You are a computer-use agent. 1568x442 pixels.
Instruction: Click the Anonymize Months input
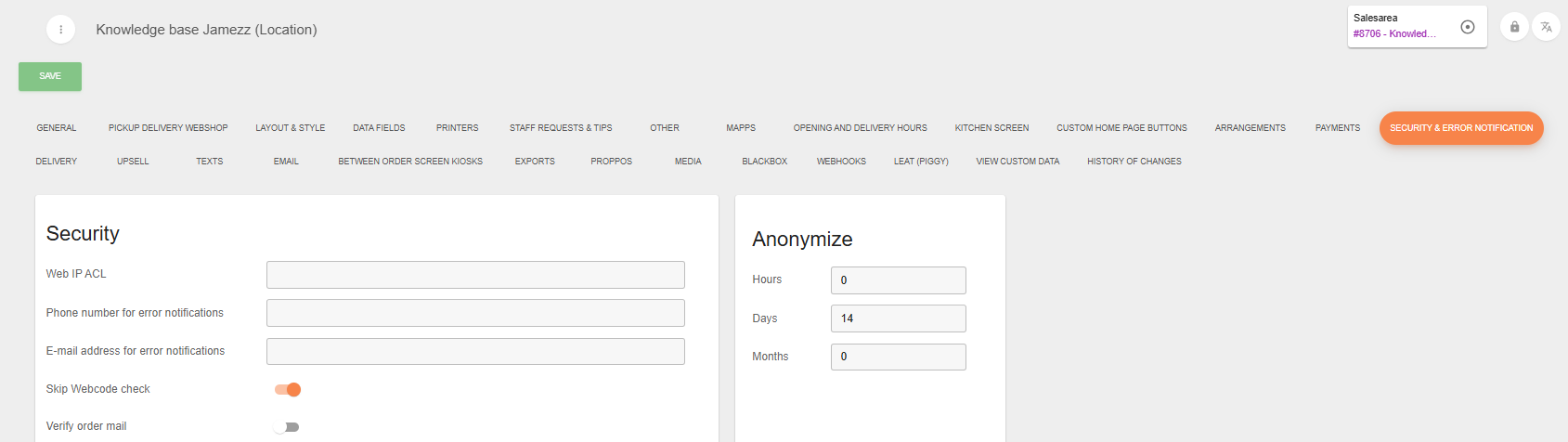pos(898,357)
